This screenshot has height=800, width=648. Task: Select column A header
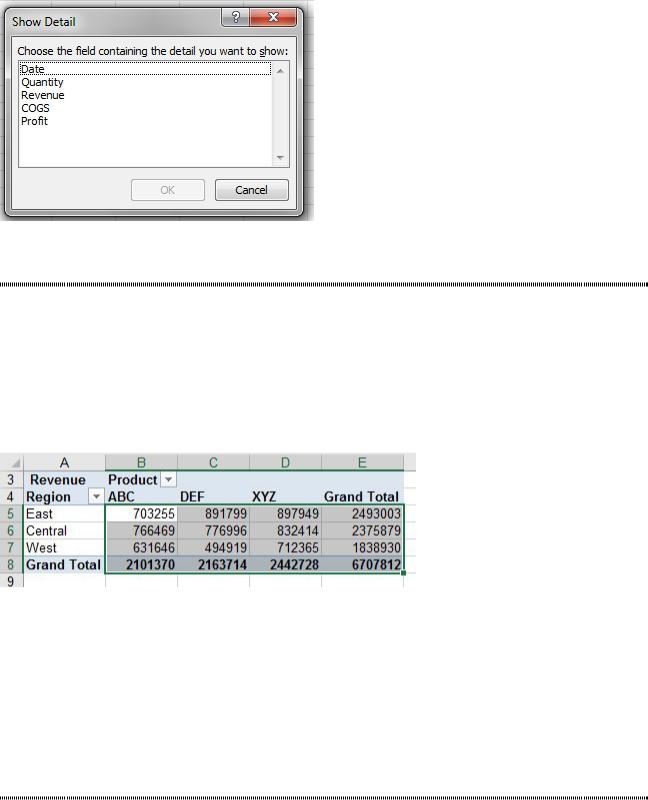[x=64, y=462]
